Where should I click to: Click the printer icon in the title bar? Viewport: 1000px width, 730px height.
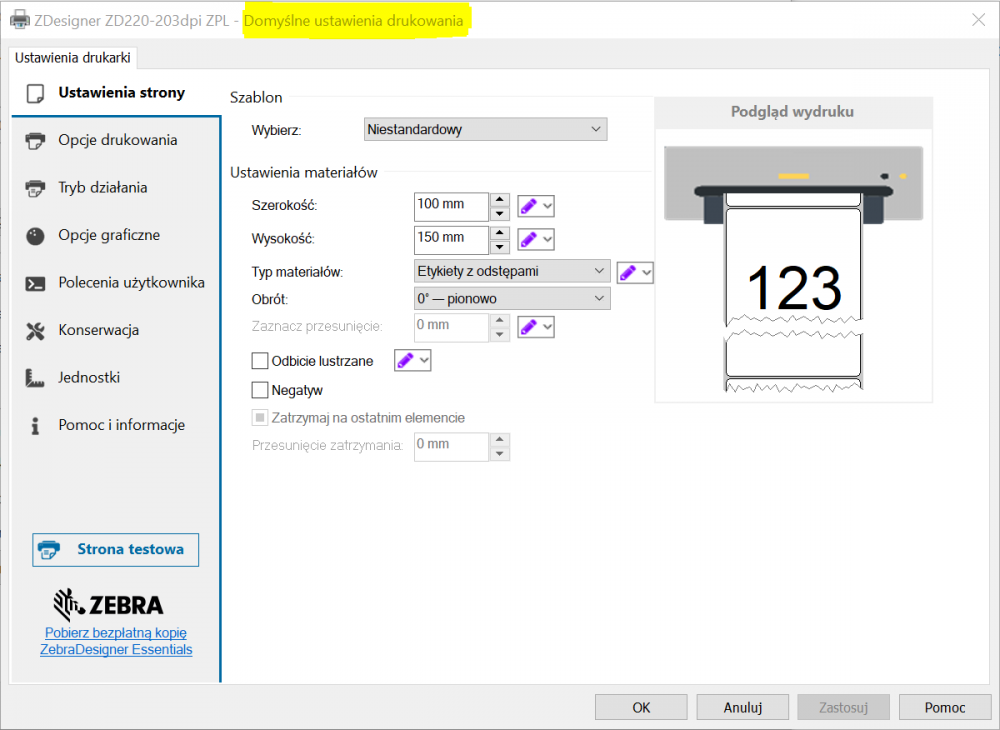pos(20,20)
